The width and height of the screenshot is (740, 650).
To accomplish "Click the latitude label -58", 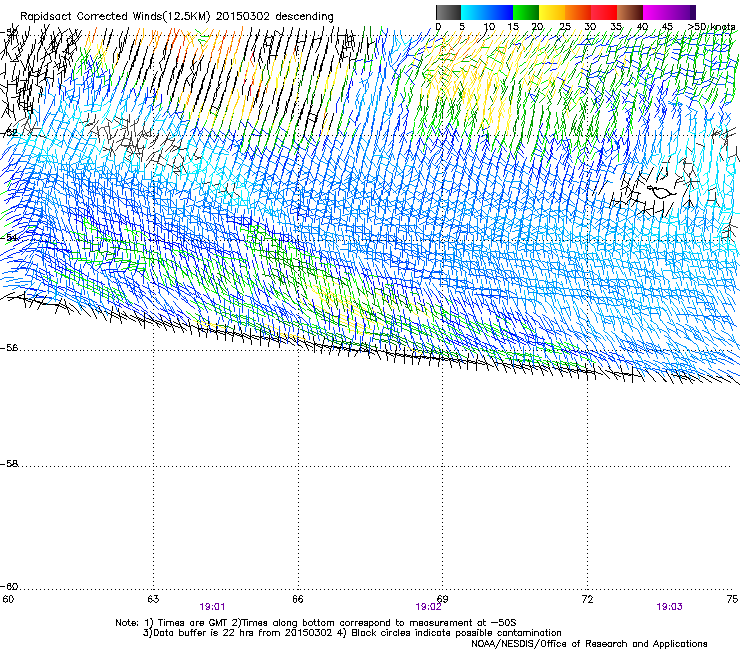I will (x=9, y=464).
